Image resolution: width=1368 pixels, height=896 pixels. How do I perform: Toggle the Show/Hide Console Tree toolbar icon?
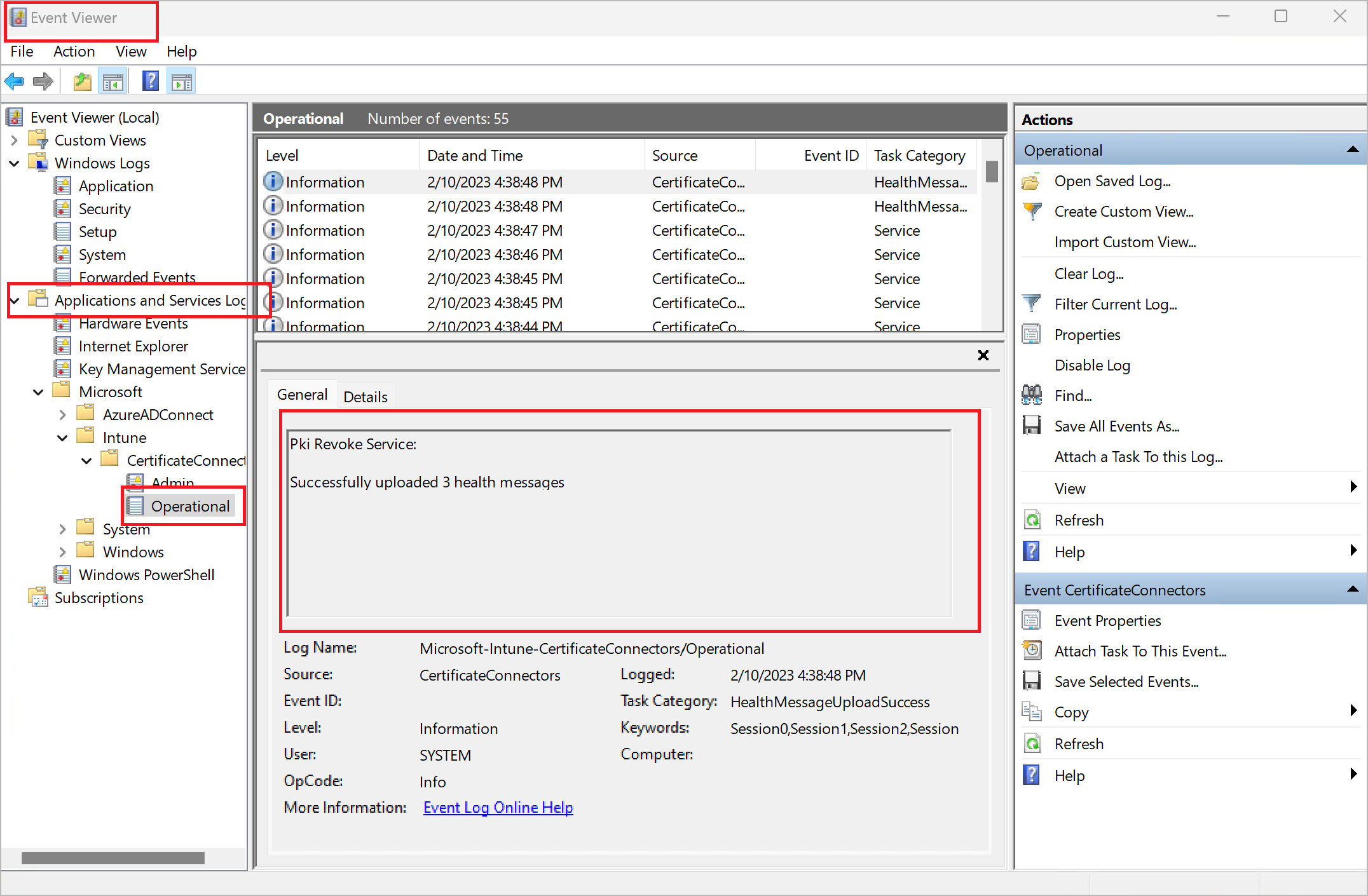click(x=113, y=81)
